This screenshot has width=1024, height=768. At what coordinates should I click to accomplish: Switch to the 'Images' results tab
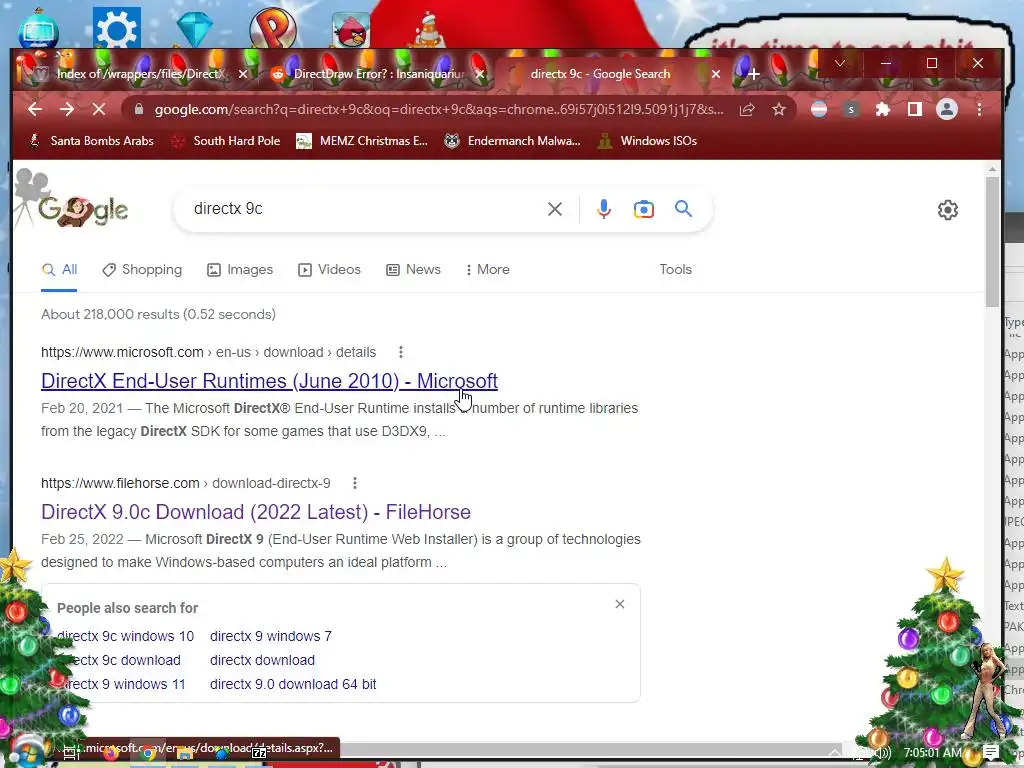click(x=240, y=270)
